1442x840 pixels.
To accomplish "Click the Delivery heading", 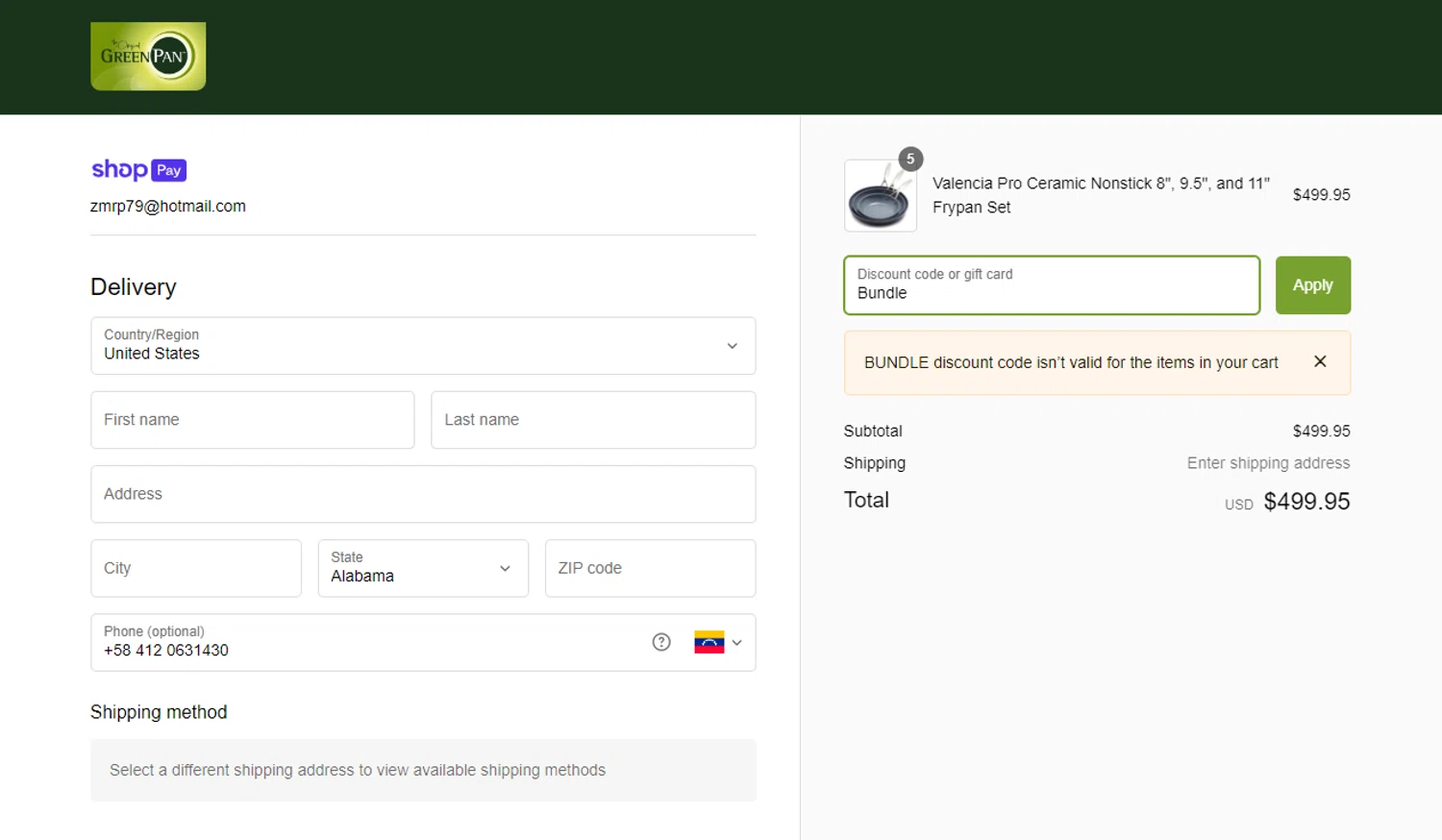I will click(134, 287).
